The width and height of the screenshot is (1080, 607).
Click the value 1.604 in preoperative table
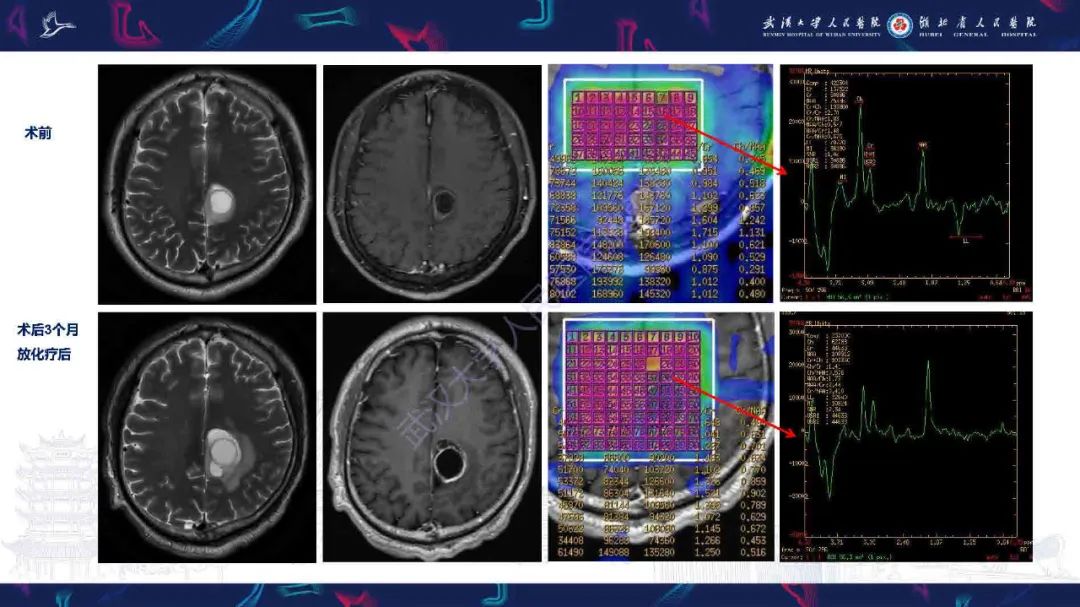(704, 220)
